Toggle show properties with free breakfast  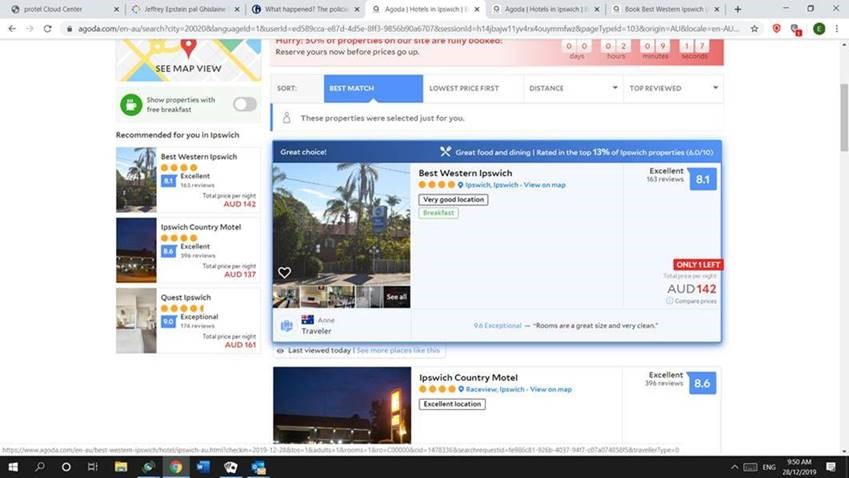[x=245, y=104]
